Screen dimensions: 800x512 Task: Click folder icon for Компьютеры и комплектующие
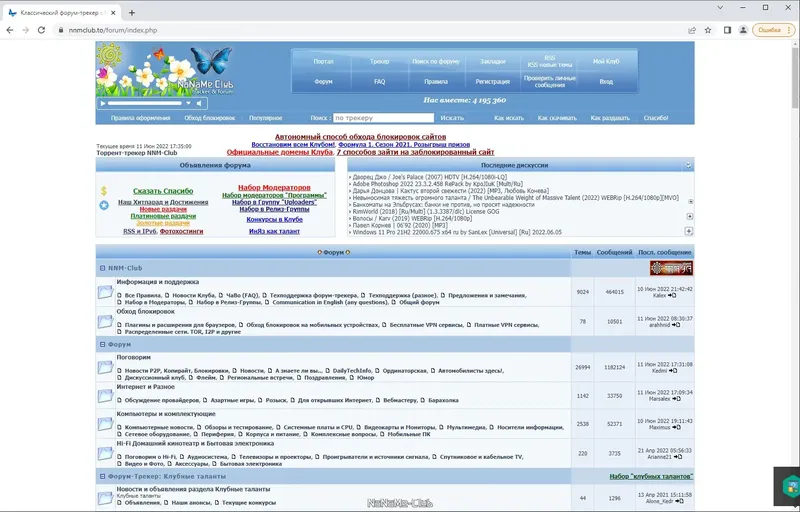click(105, 424)
